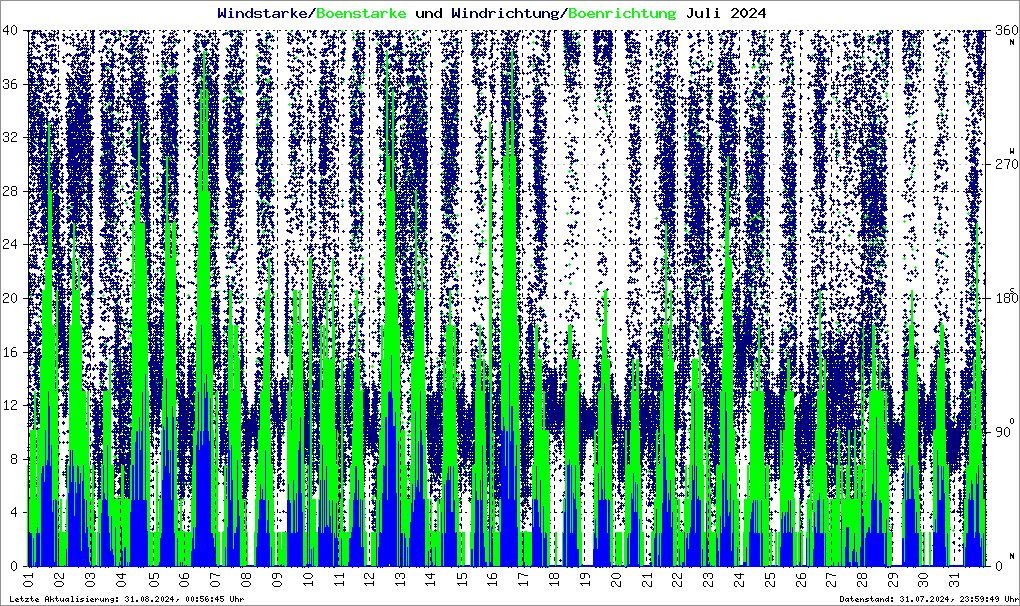
Task: Click the 'Letzte Aktualisierung' timestamp footer
Action: pos(127,599)
